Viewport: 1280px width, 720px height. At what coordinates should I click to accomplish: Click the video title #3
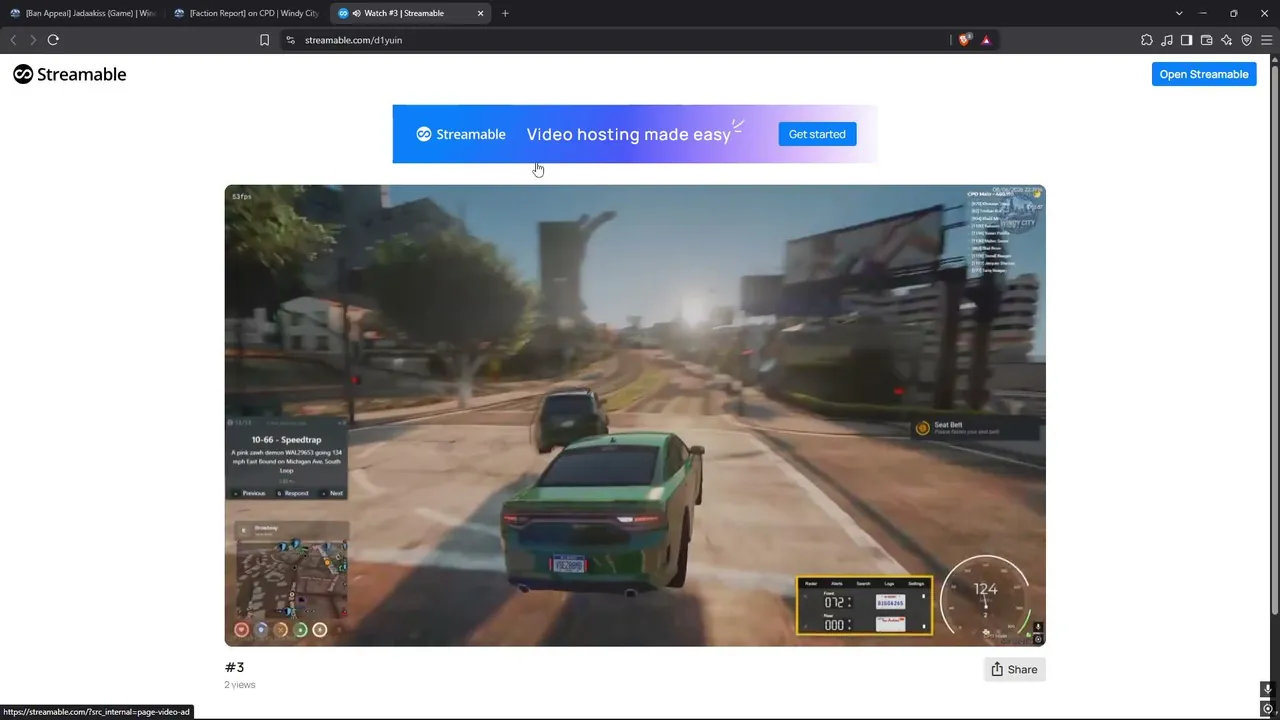click(x=234, y=667)
